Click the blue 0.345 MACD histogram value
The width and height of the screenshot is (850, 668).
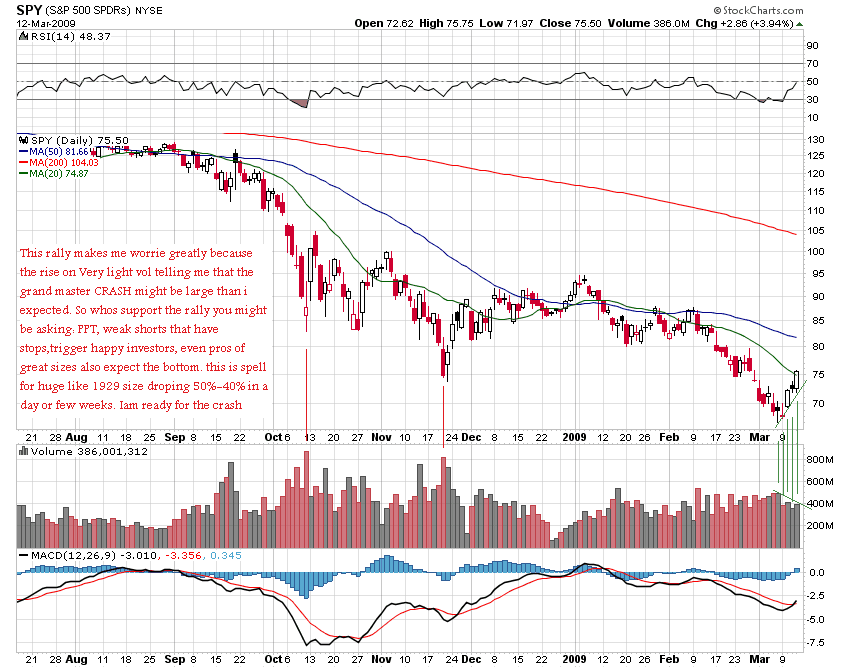pyautogui.click(x=226, y=556)
